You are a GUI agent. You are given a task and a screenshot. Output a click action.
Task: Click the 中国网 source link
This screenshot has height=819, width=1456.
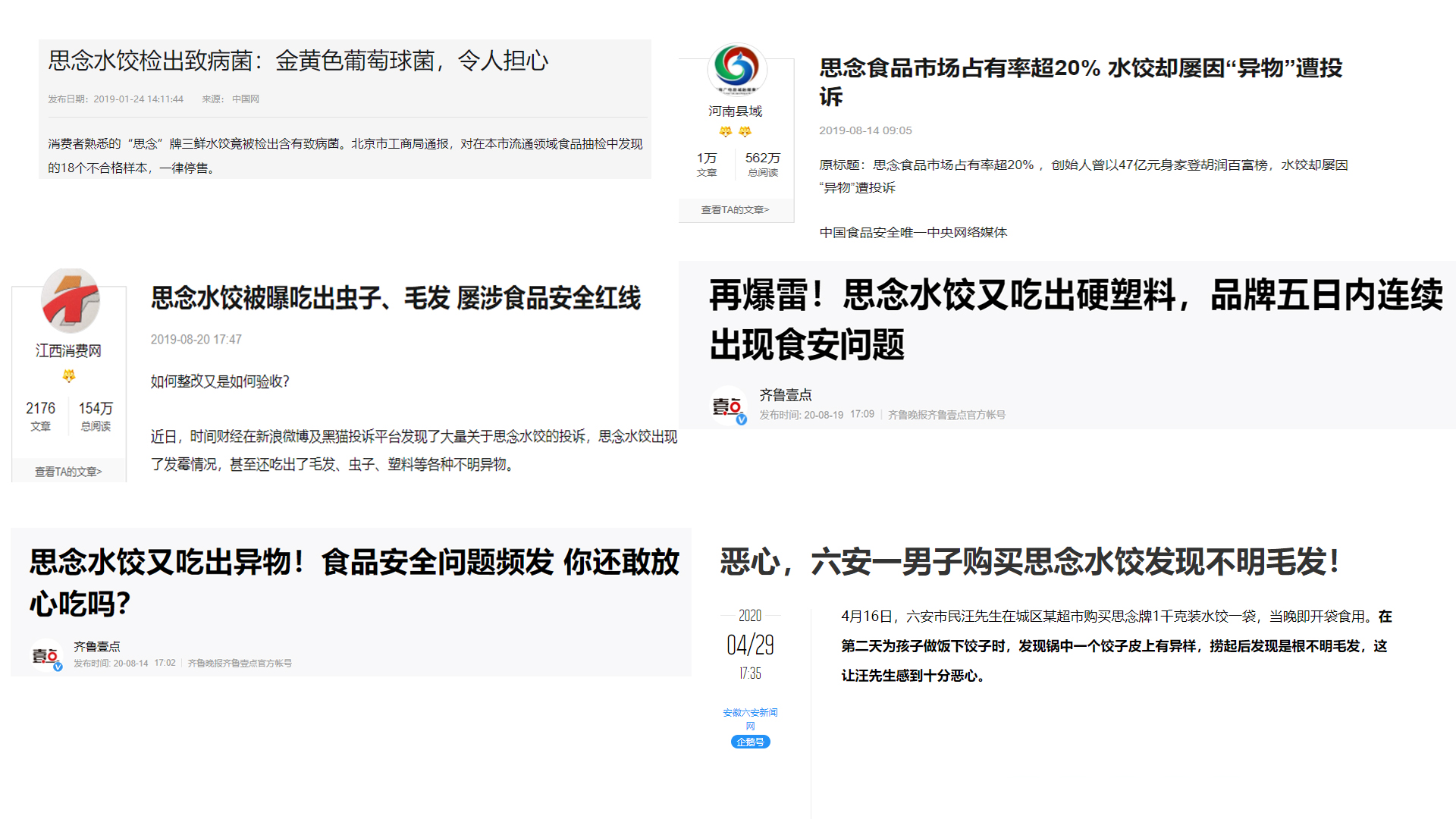point(244,99)
